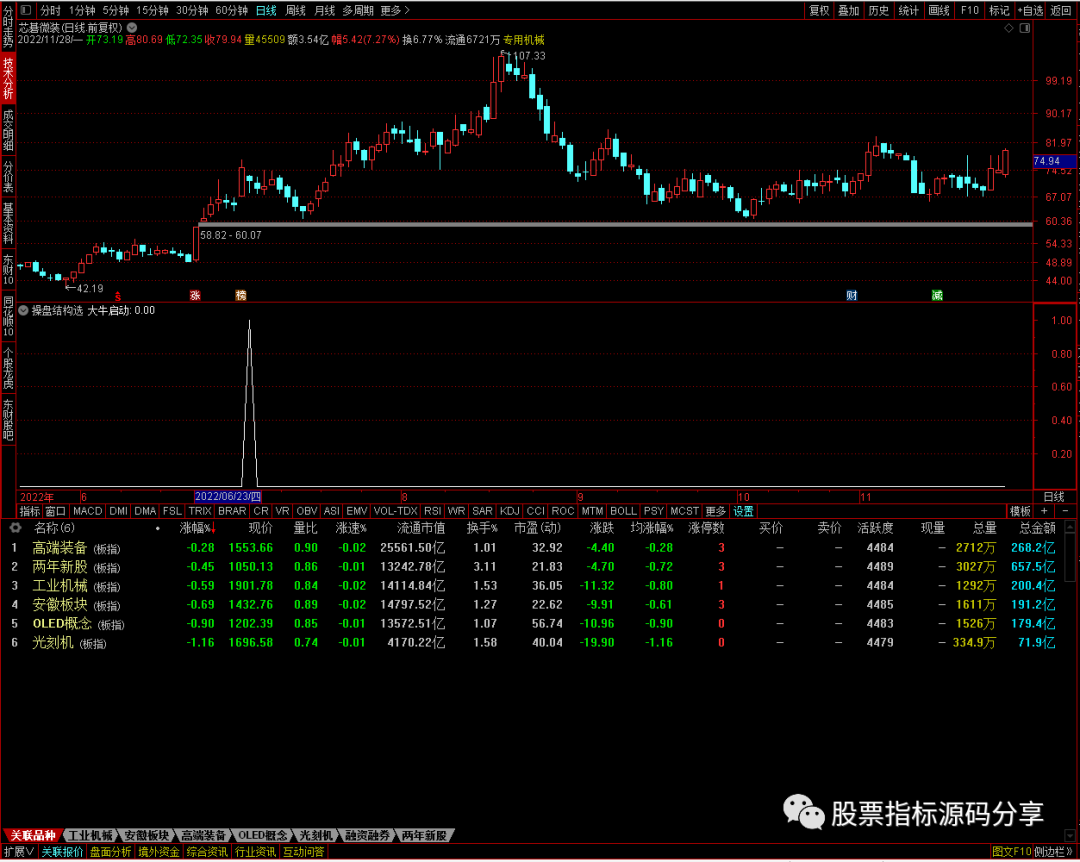Open 个股龙虎 sidebar tab
The width and height of the screenshot is (1080, 862).
tap(8, 369)
